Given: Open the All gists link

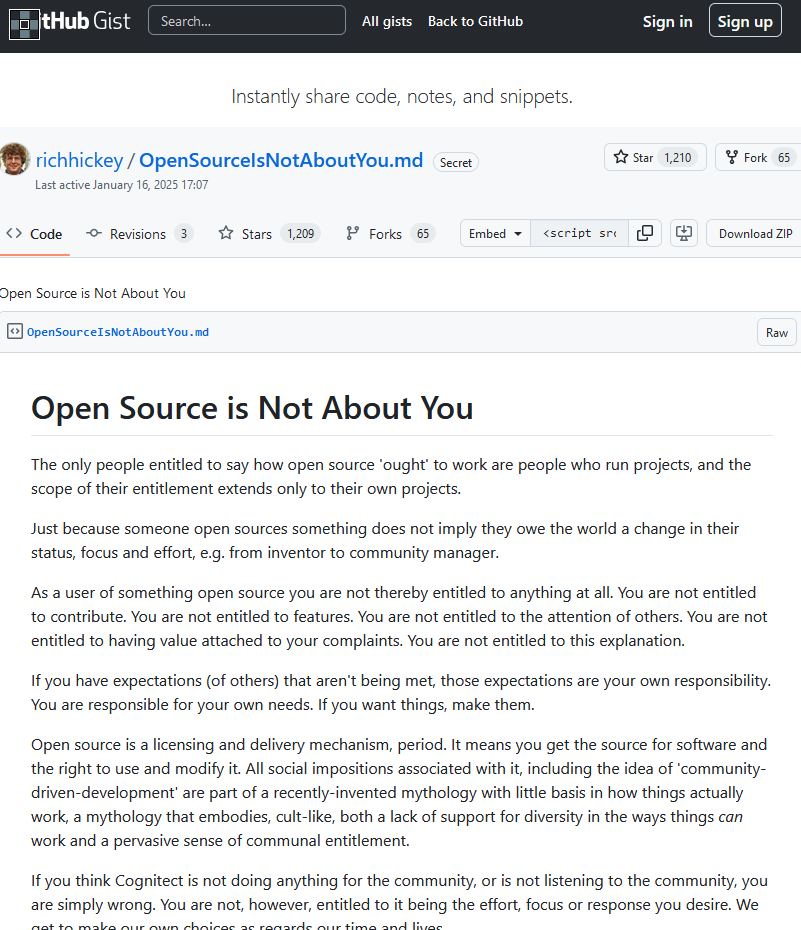Looking at the screenshot, I should 387,21.
